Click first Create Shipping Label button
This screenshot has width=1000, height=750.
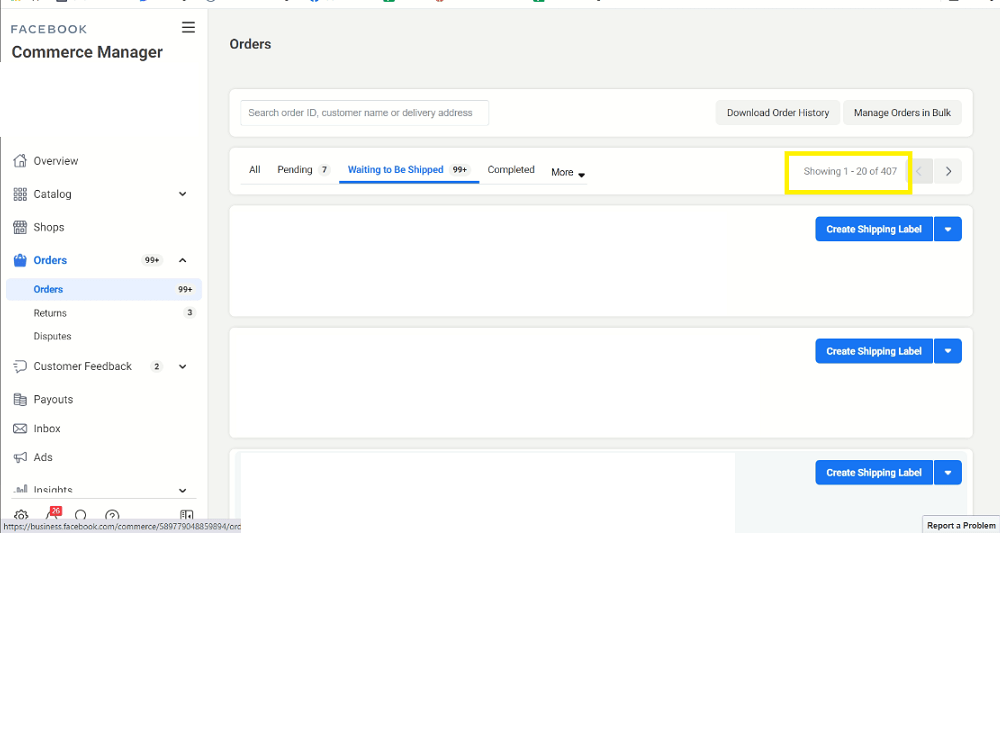(x=874, y=229)
